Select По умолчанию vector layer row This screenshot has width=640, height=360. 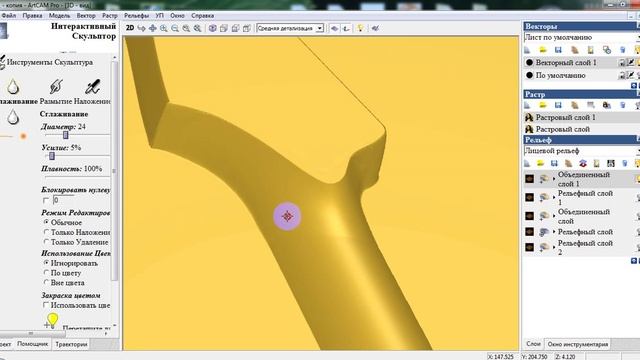point(581,75)
